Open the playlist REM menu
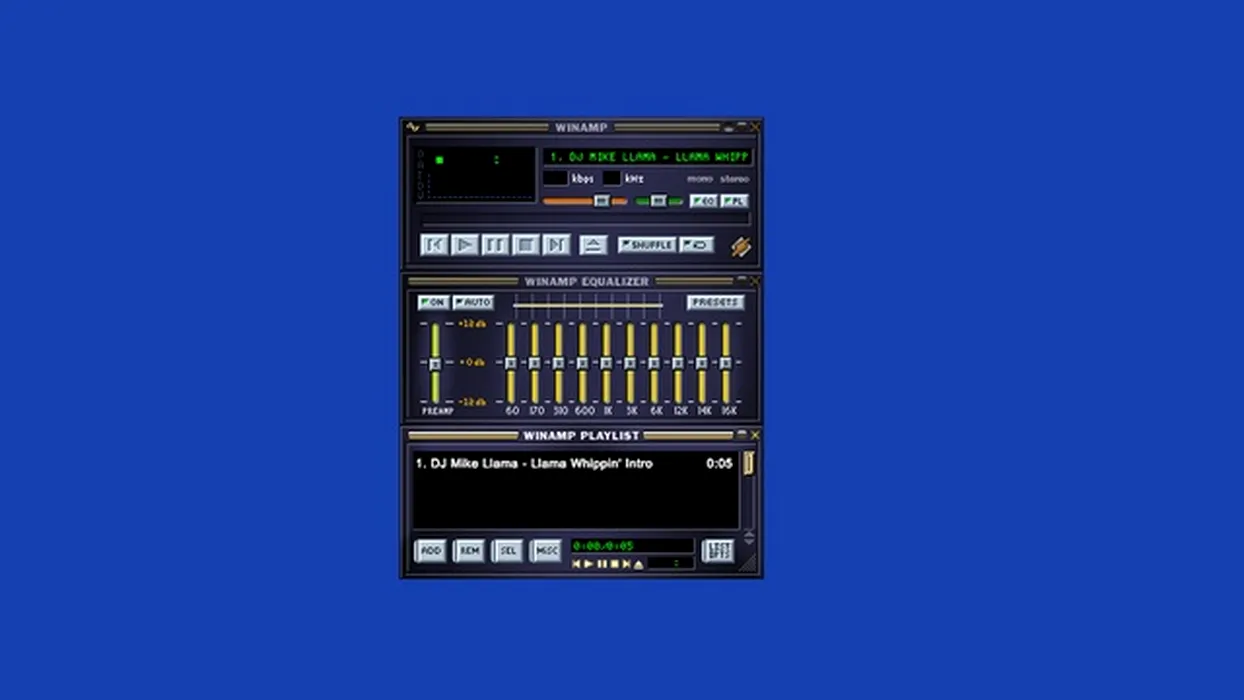Viewport: 1244px width, 700px height. pos(469,550)
